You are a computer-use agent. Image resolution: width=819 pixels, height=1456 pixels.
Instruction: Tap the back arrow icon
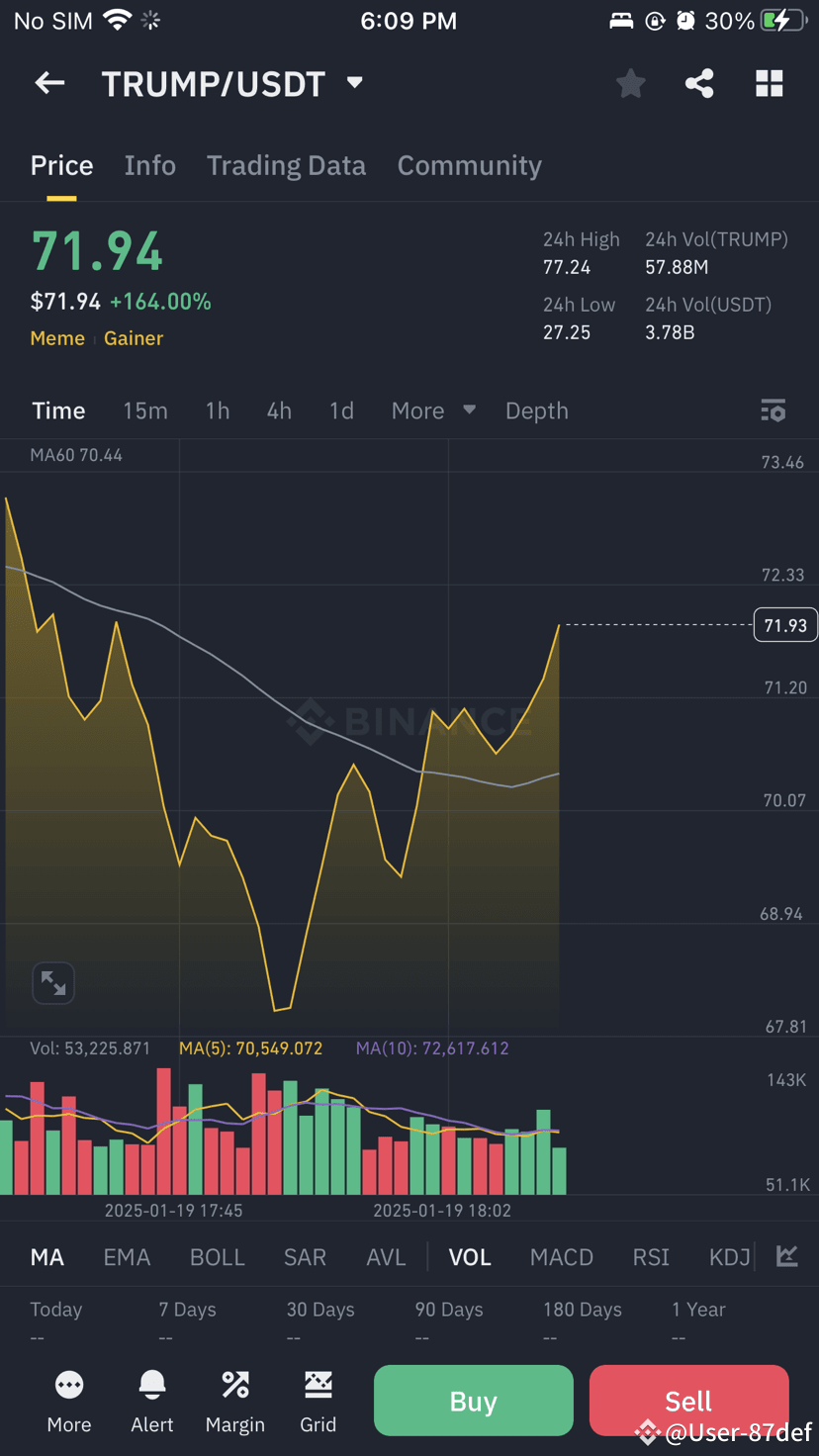pyautogui.click(x=49, y=84)
